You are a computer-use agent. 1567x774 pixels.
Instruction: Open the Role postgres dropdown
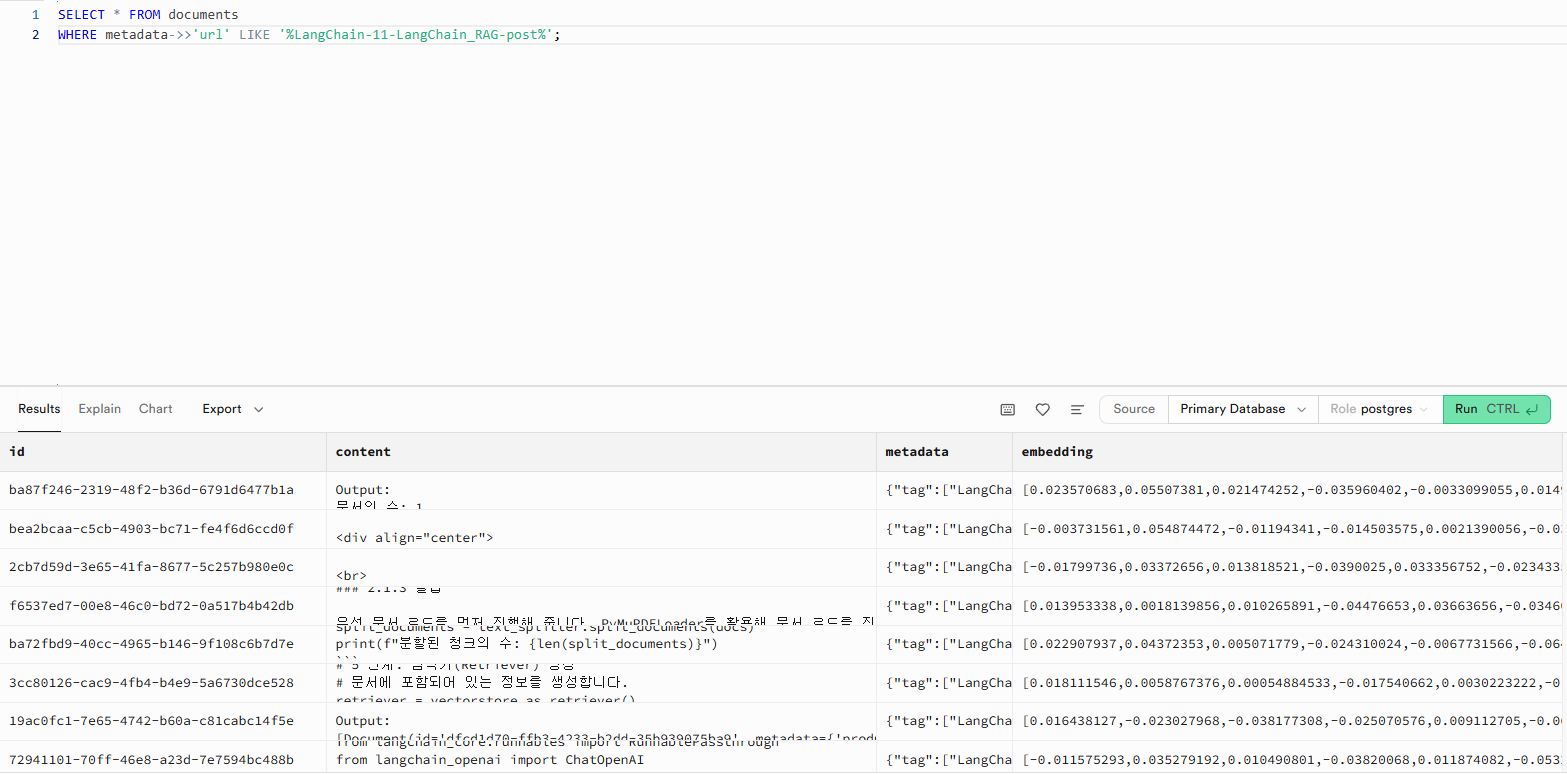tap(1379, 409)
